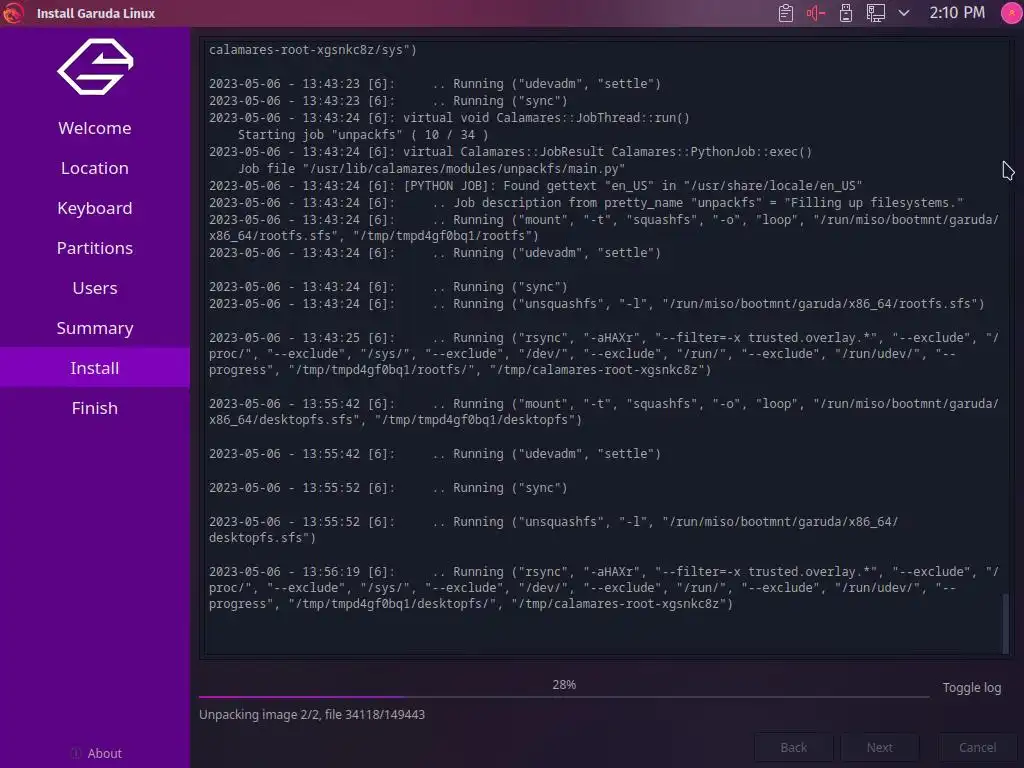Click the unsquashfs rootfs.sfs log entry
This screenshot has width=1024, height=768.
(x=596, y=304)
